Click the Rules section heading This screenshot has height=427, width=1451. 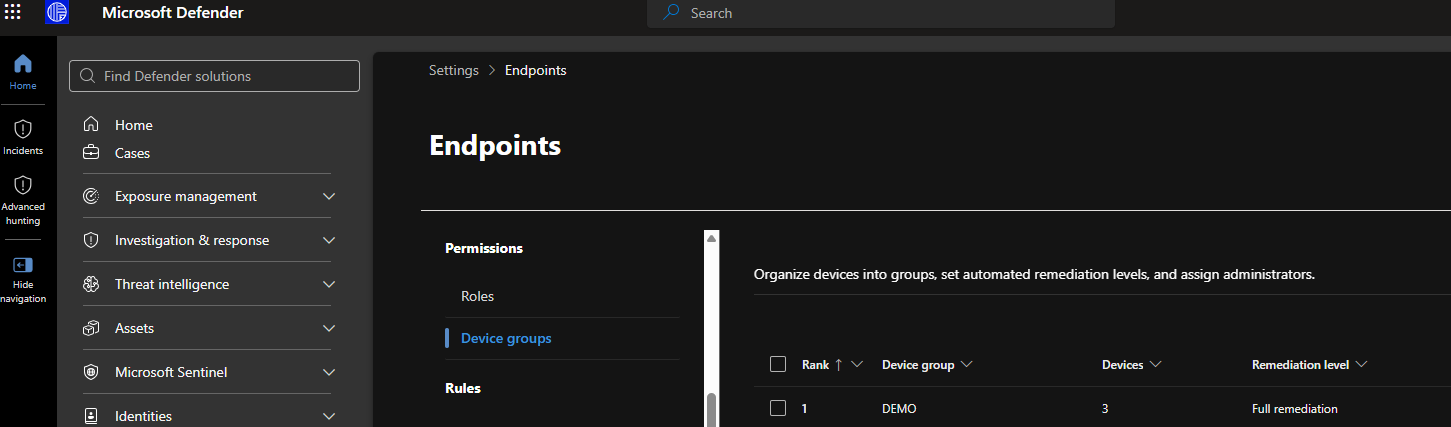click(x=463, y=388)
